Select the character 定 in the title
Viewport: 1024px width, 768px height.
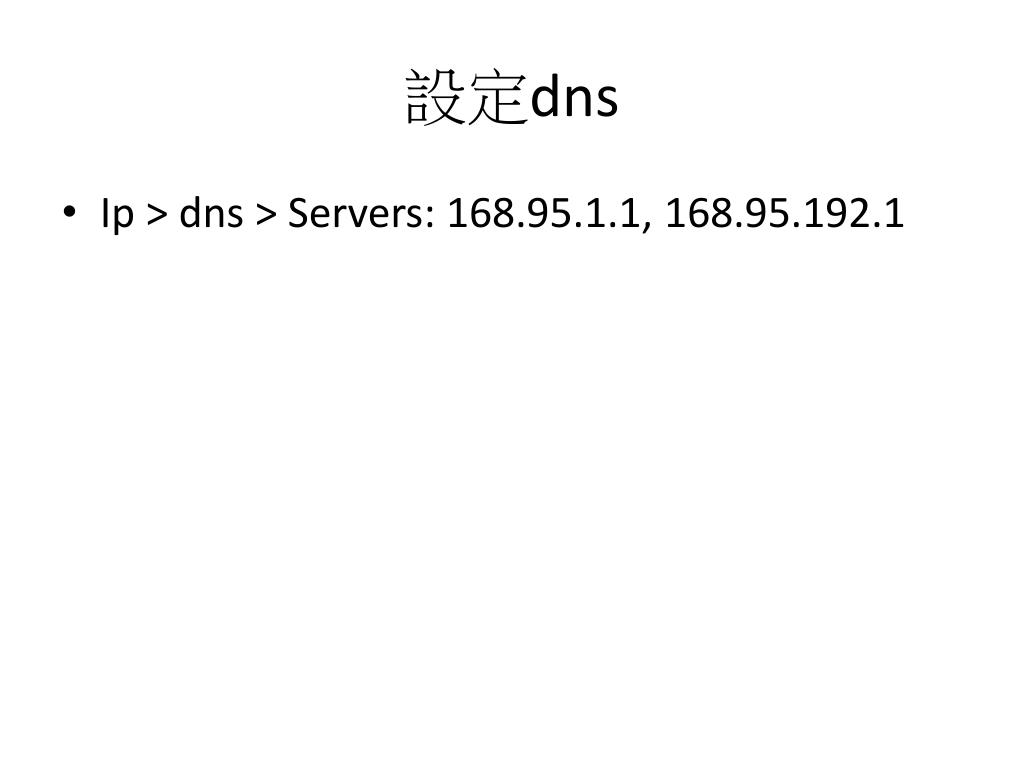click(497, 97)
